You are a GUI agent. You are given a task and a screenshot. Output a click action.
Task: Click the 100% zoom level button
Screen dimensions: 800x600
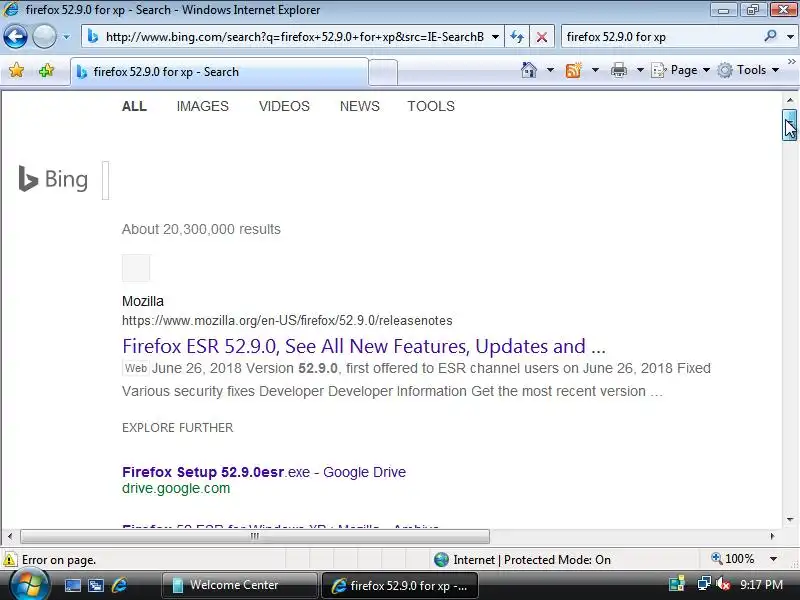point(733,559)
